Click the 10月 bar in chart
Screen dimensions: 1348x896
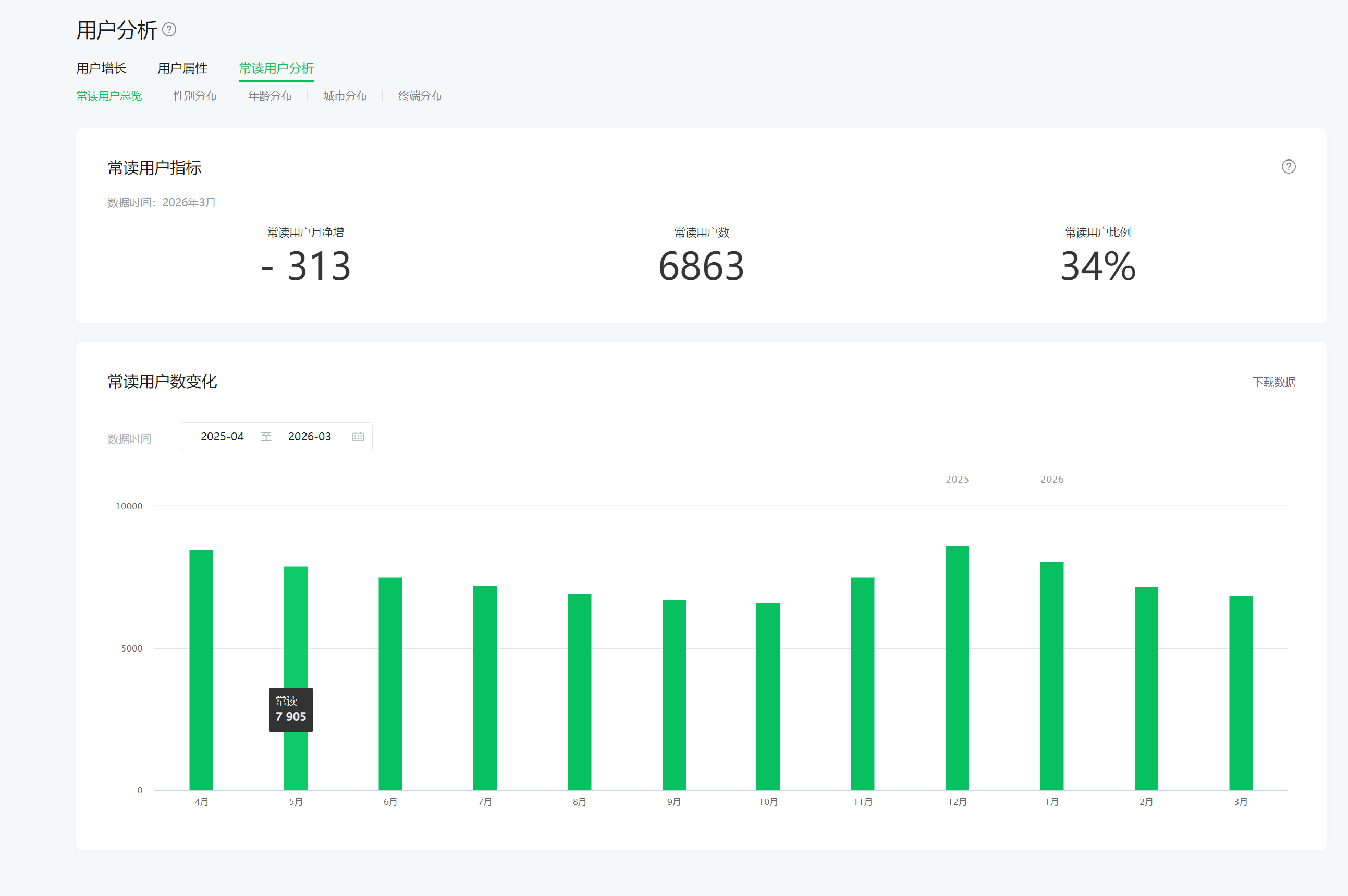767,697
